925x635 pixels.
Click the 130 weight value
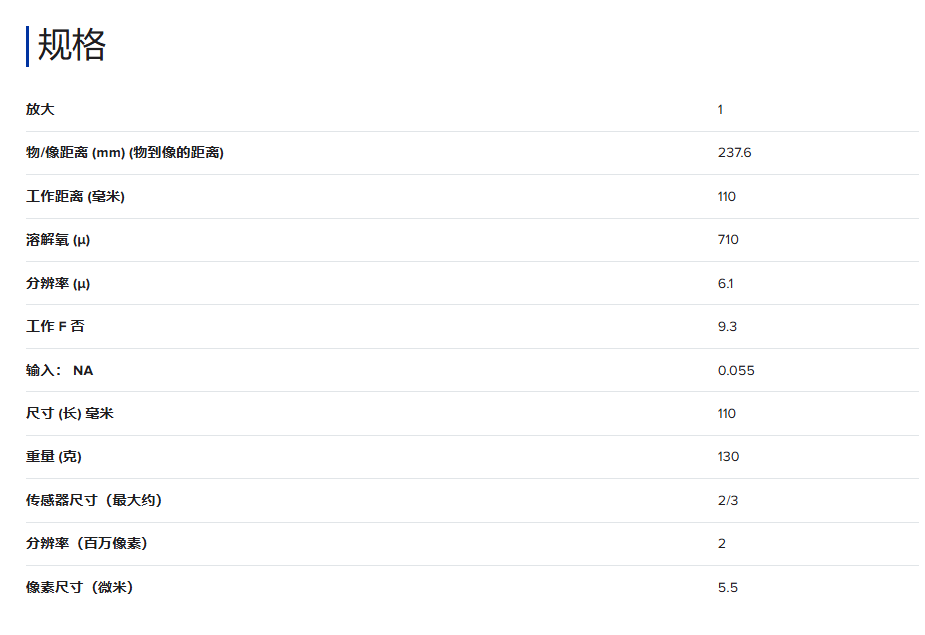tap(728, 457)
